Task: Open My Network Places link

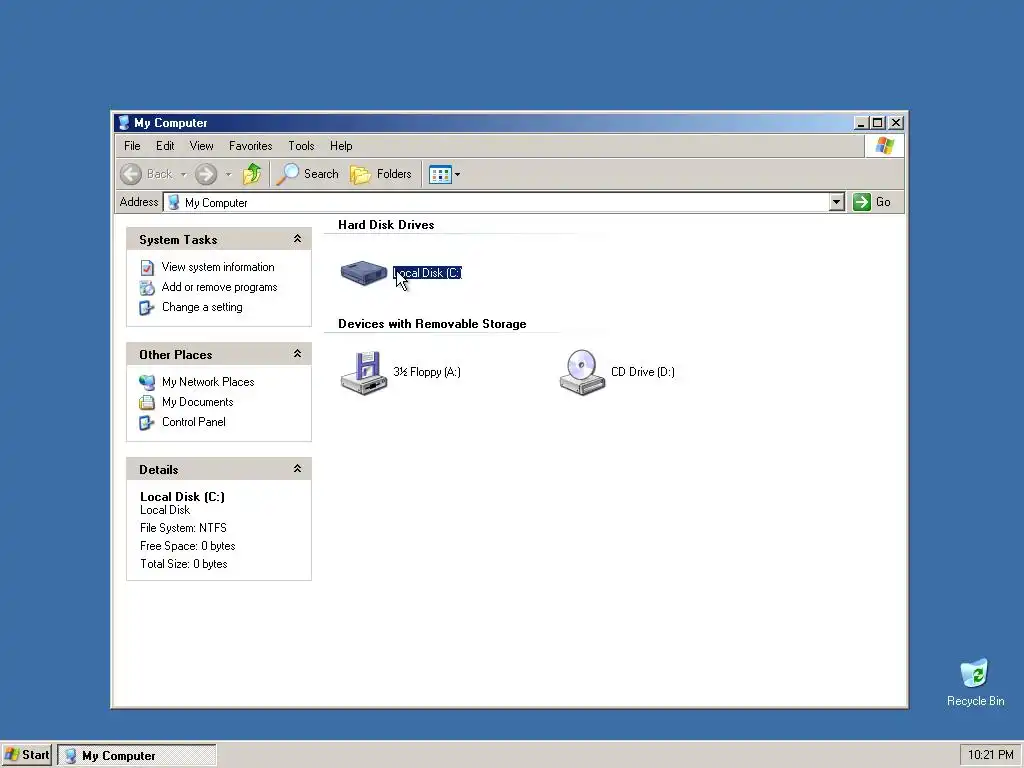Action: click(x=208, y=381)
